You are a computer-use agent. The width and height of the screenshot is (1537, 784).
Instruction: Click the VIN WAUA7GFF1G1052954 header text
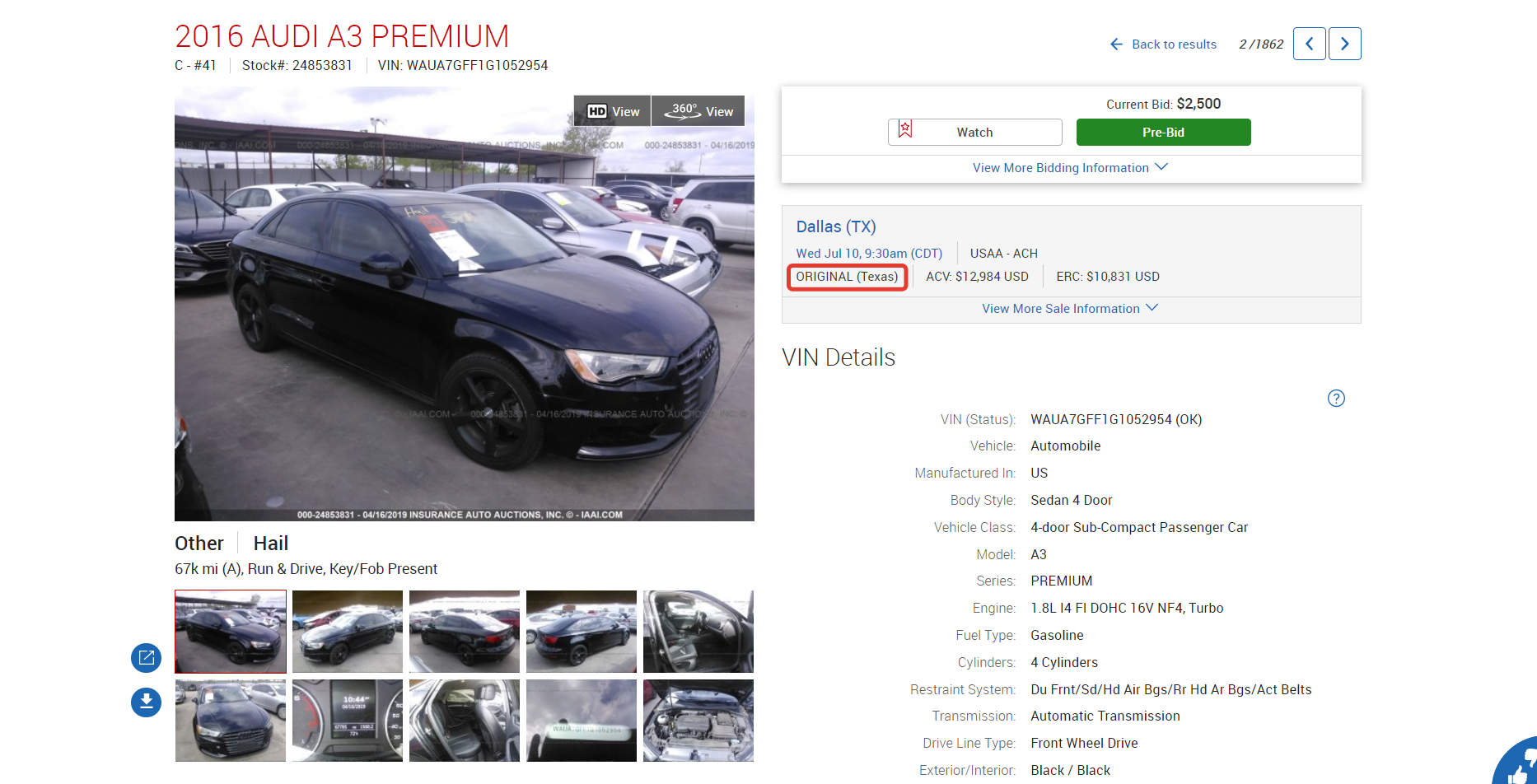click(x=463, y=65)
